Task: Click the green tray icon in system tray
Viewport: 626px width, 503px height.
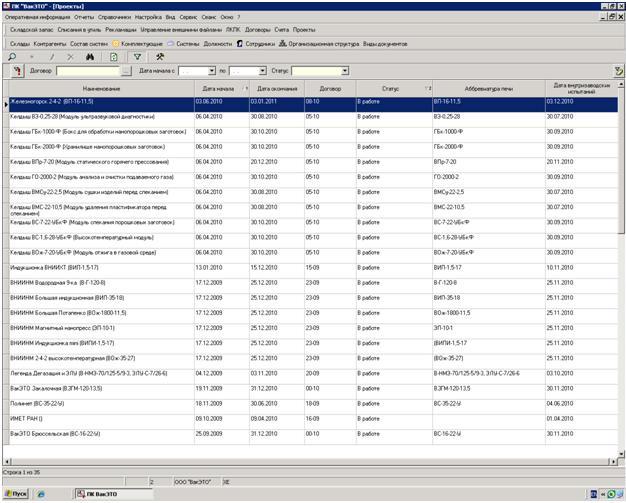Action: click(611, 494)
